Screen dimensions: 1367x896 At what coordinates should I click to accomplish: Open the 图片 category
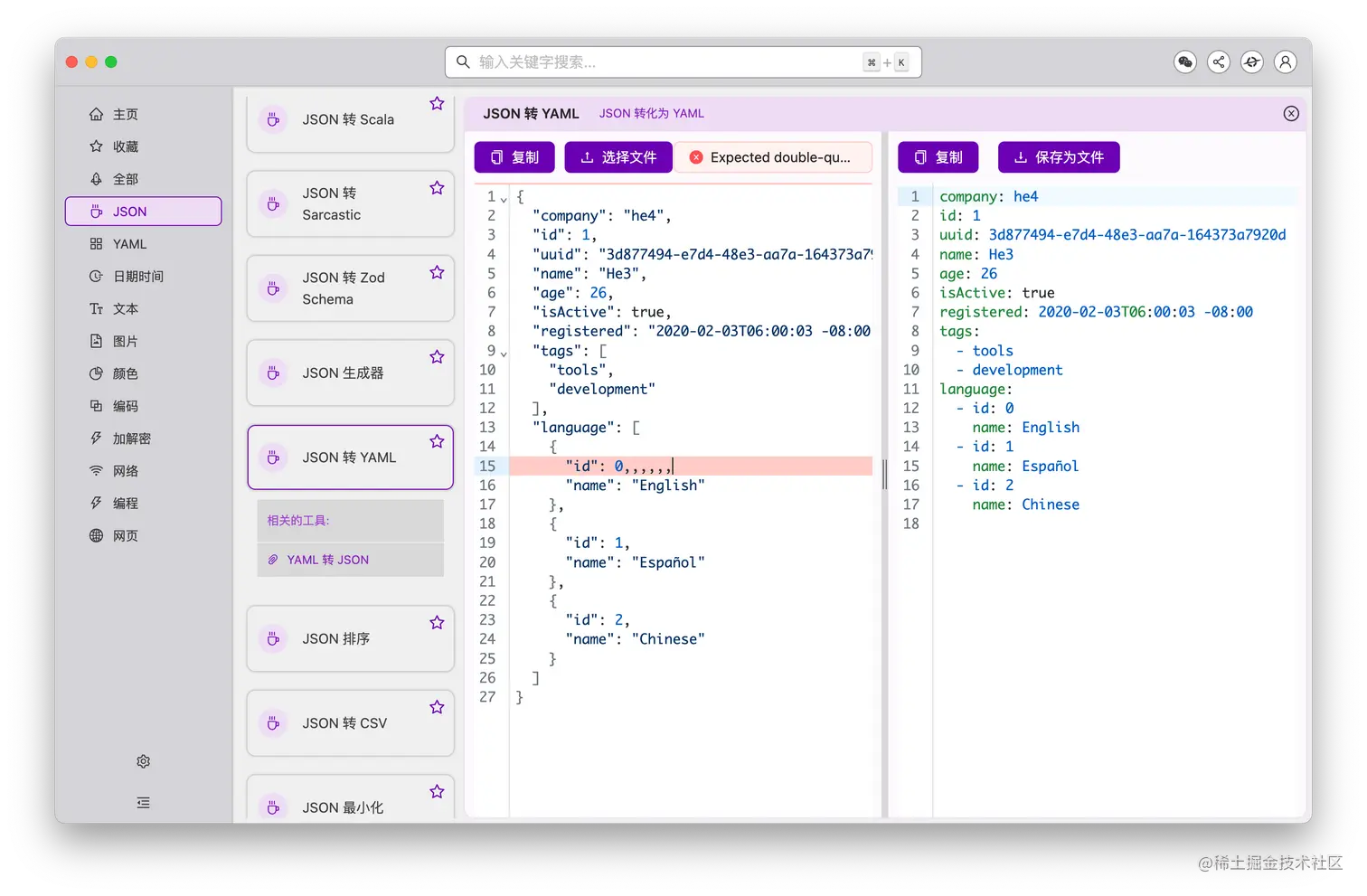click(x=143, y=341)
